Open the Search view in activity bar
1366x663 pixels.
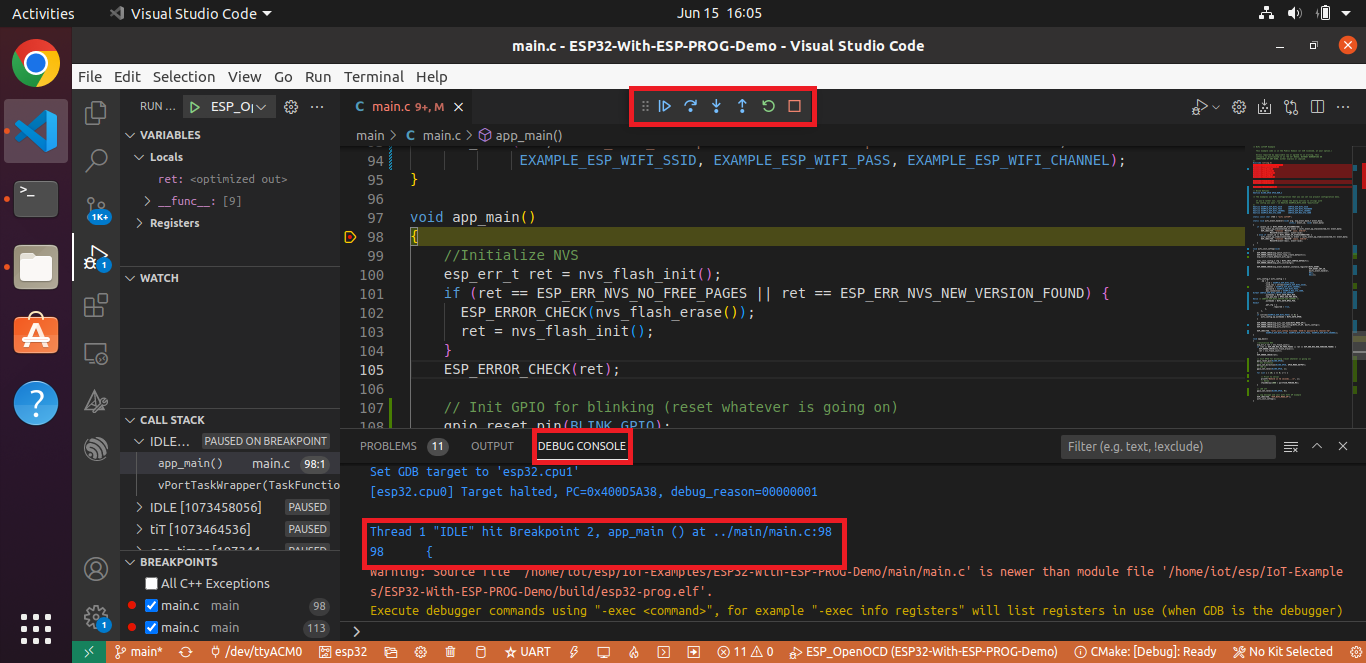pyautogui.click(x=96, y=159)
